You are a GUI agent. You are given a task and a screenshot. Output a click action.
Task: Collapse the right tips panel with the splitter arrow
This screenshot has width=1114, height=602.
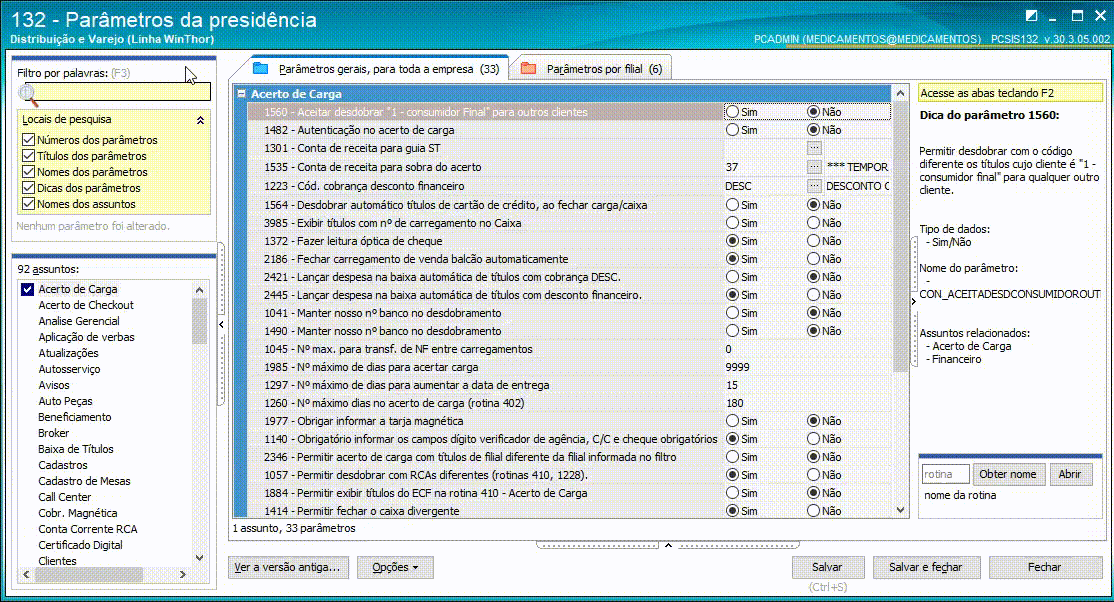pyautogui.click(x=914, y=301)
